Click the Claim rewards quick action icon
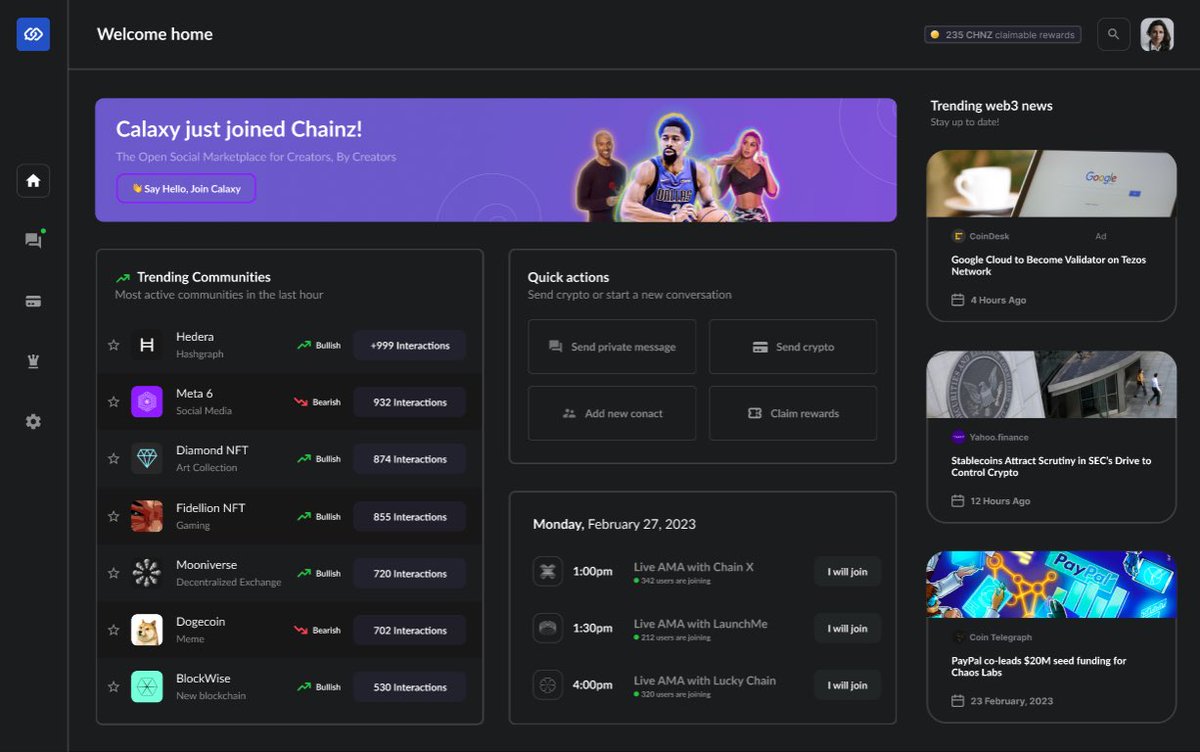This screenshot has width=1200, height=752. point(757,413)
